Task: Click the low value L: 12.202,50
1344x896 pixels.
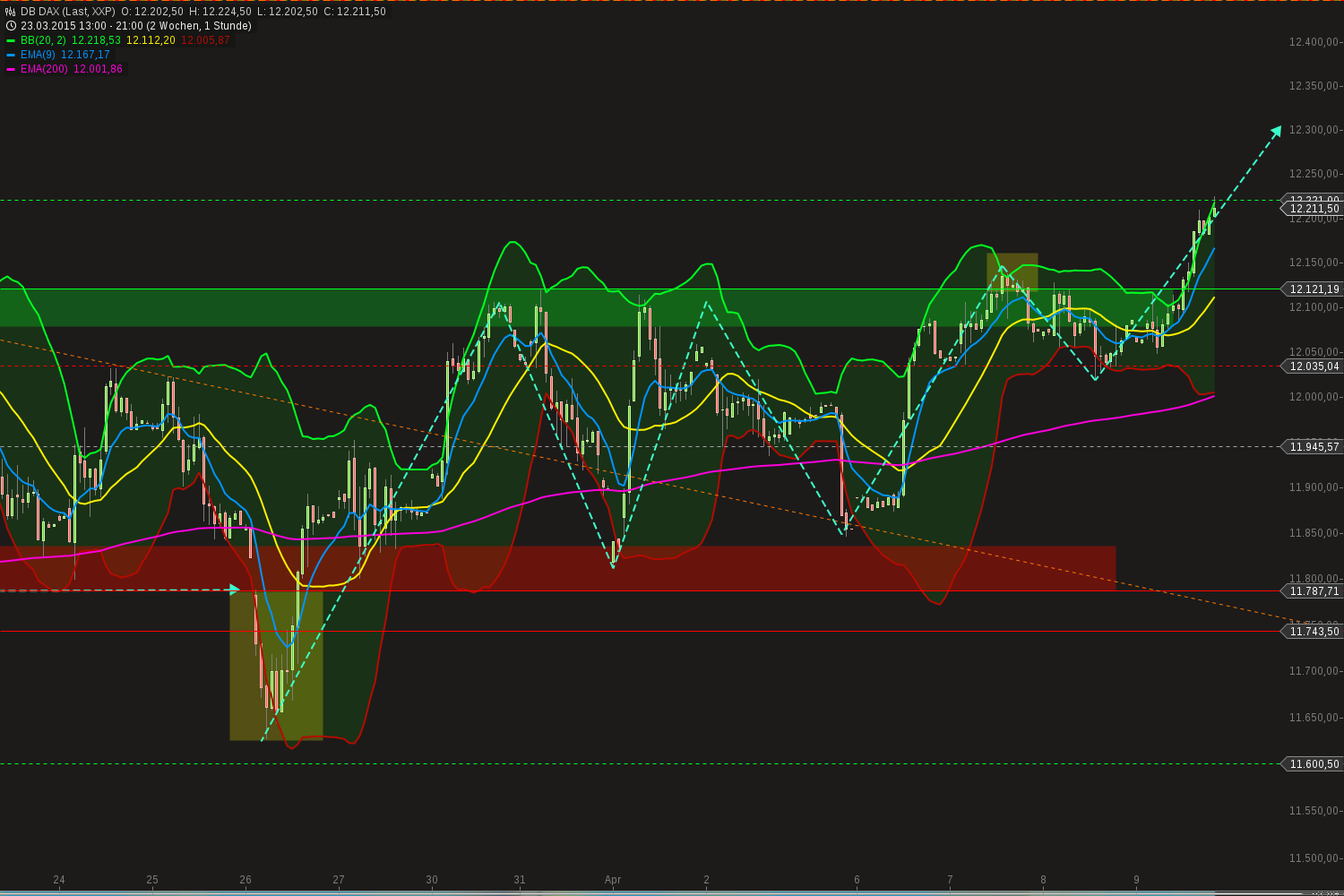Action: pyautogui.click(x=287, y=12)
